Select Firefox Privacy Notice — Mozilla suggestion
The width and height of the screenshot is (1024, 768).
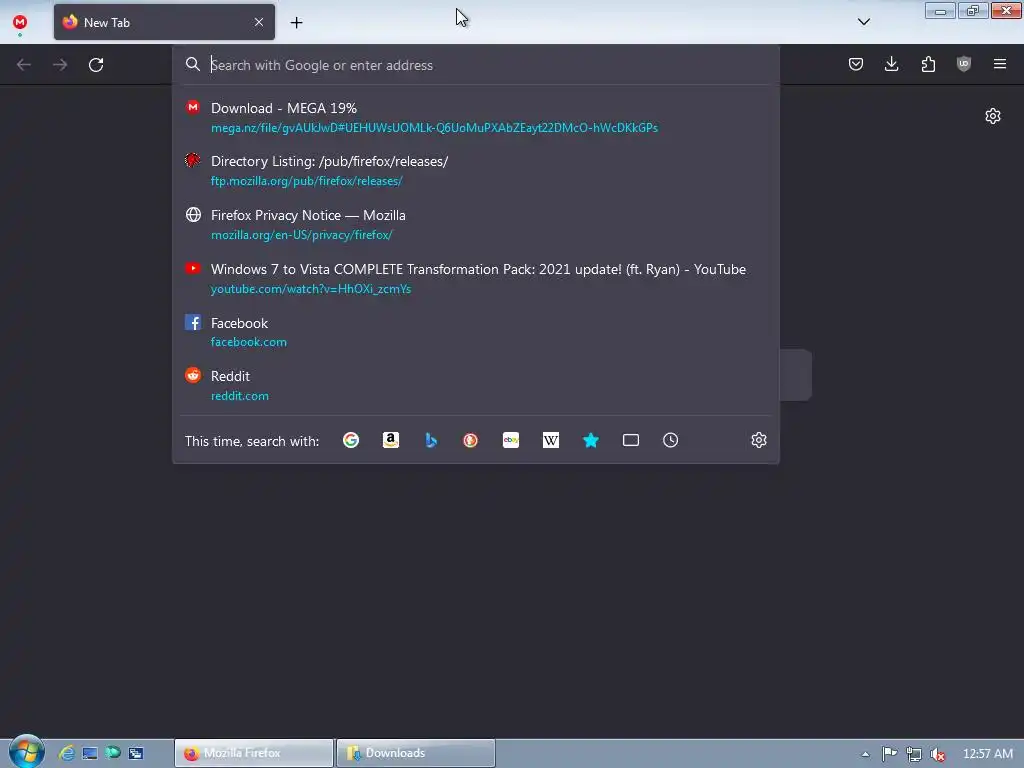[x=475, y=224]
